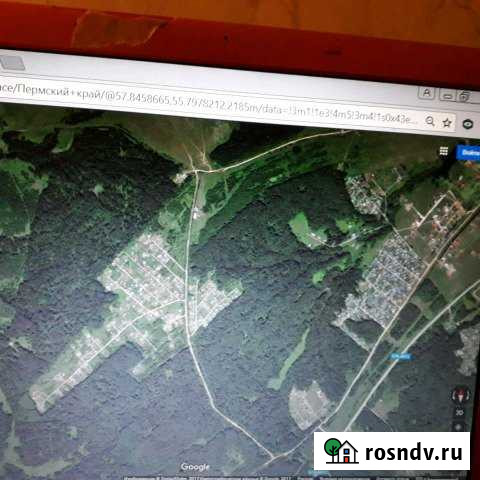Open the Google apps grid icon

443,151
